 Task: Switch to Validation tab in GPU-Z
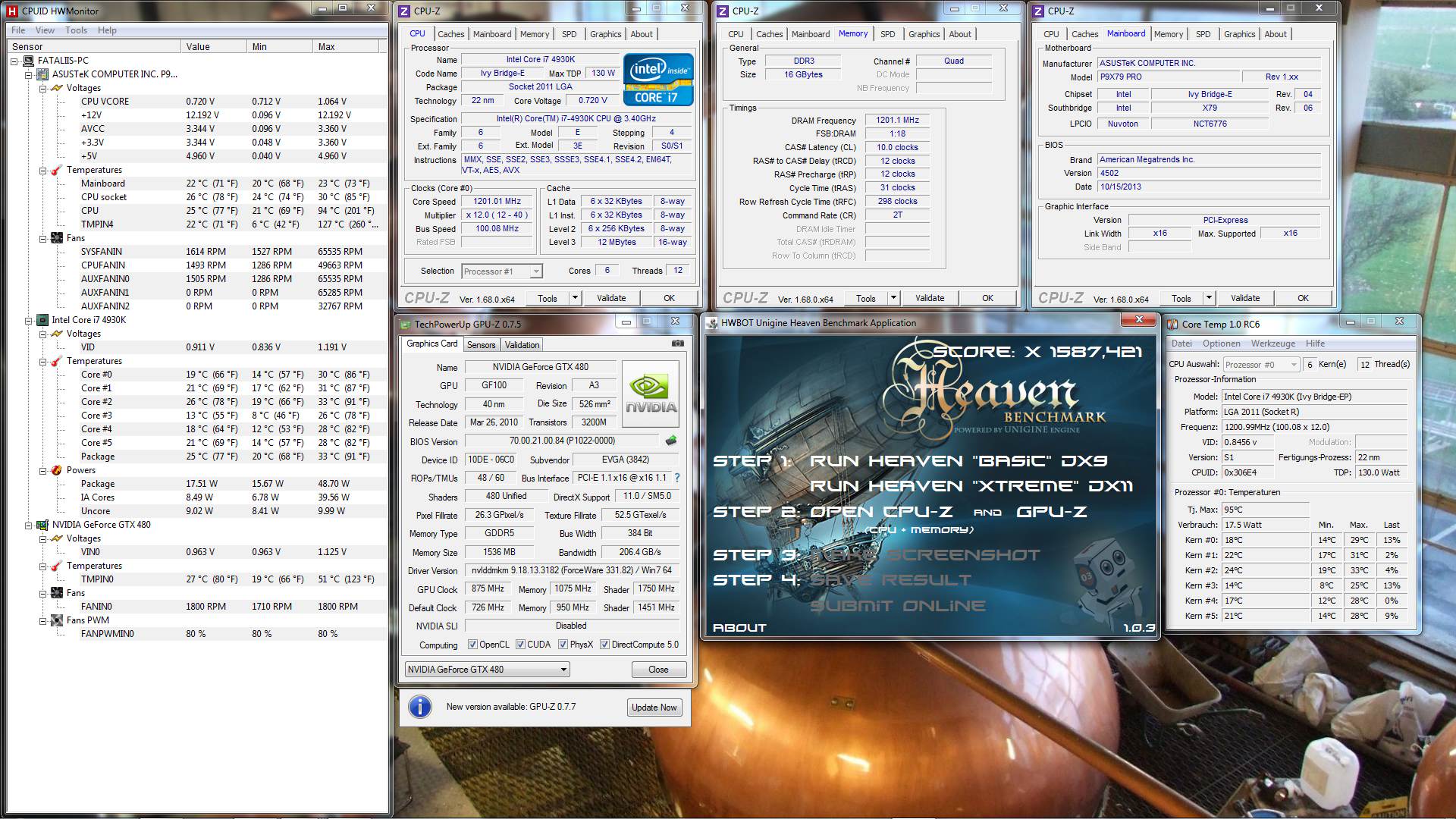(522, 345)
